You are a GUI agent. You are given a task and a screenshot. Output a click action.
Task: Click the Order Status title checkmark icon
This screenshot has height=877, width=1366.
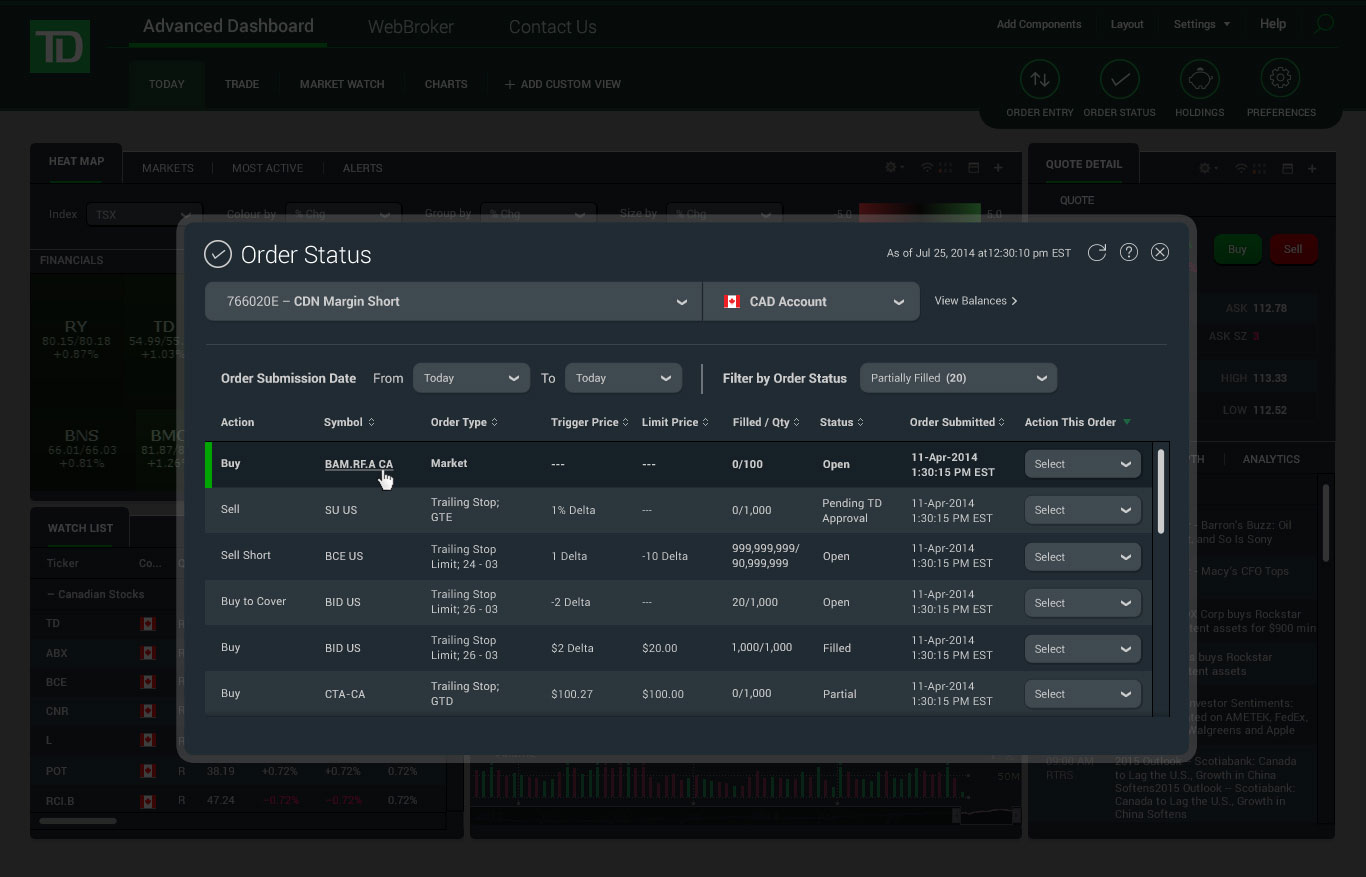point(218,254)
